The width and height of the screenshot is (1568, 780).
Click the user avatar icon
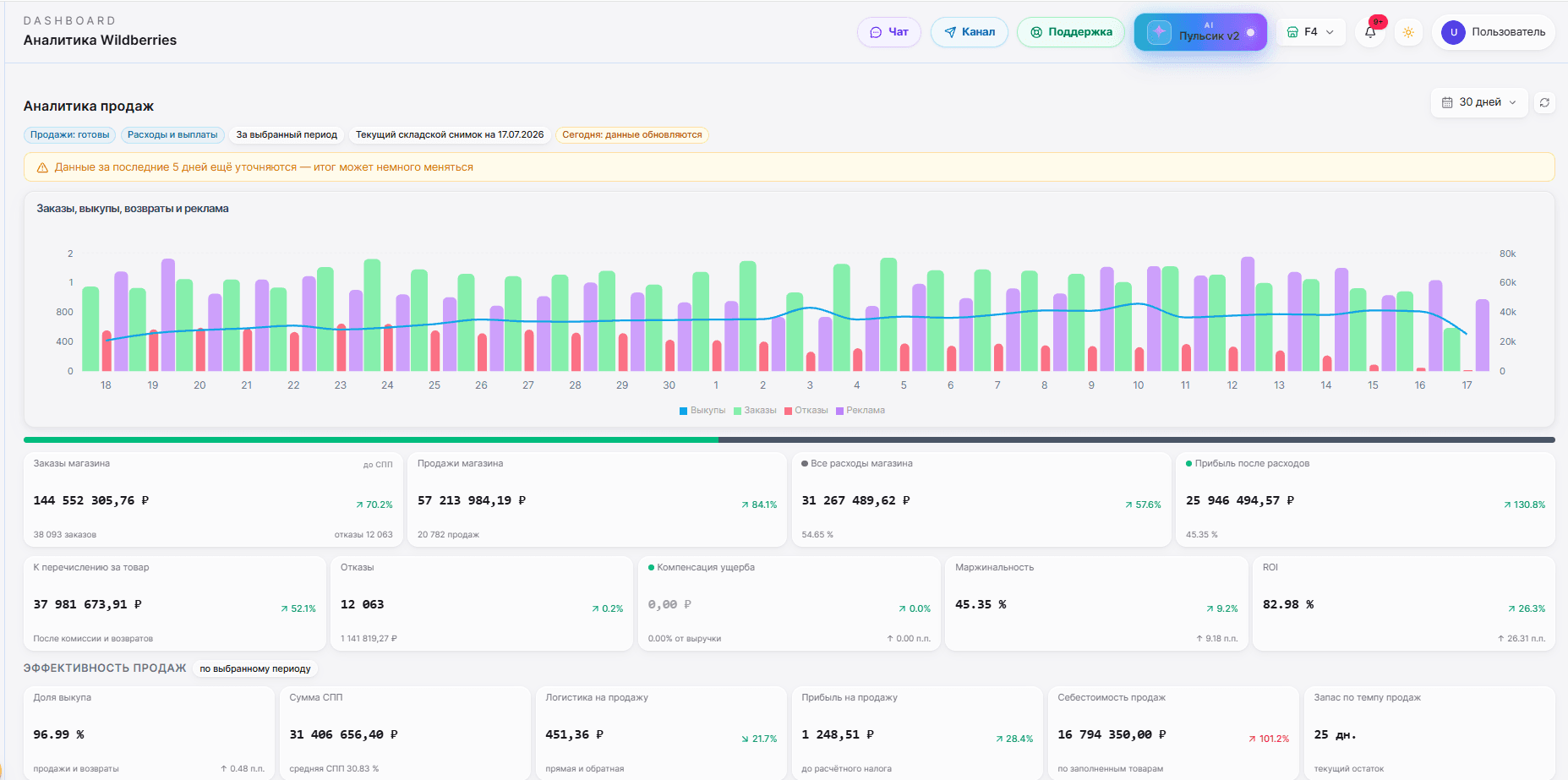click(1453, 32)
